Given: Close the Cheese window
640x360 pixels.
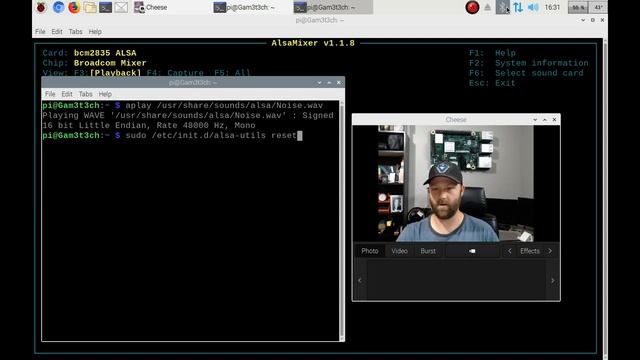Looking at the screenshot, I should point(554,120).
